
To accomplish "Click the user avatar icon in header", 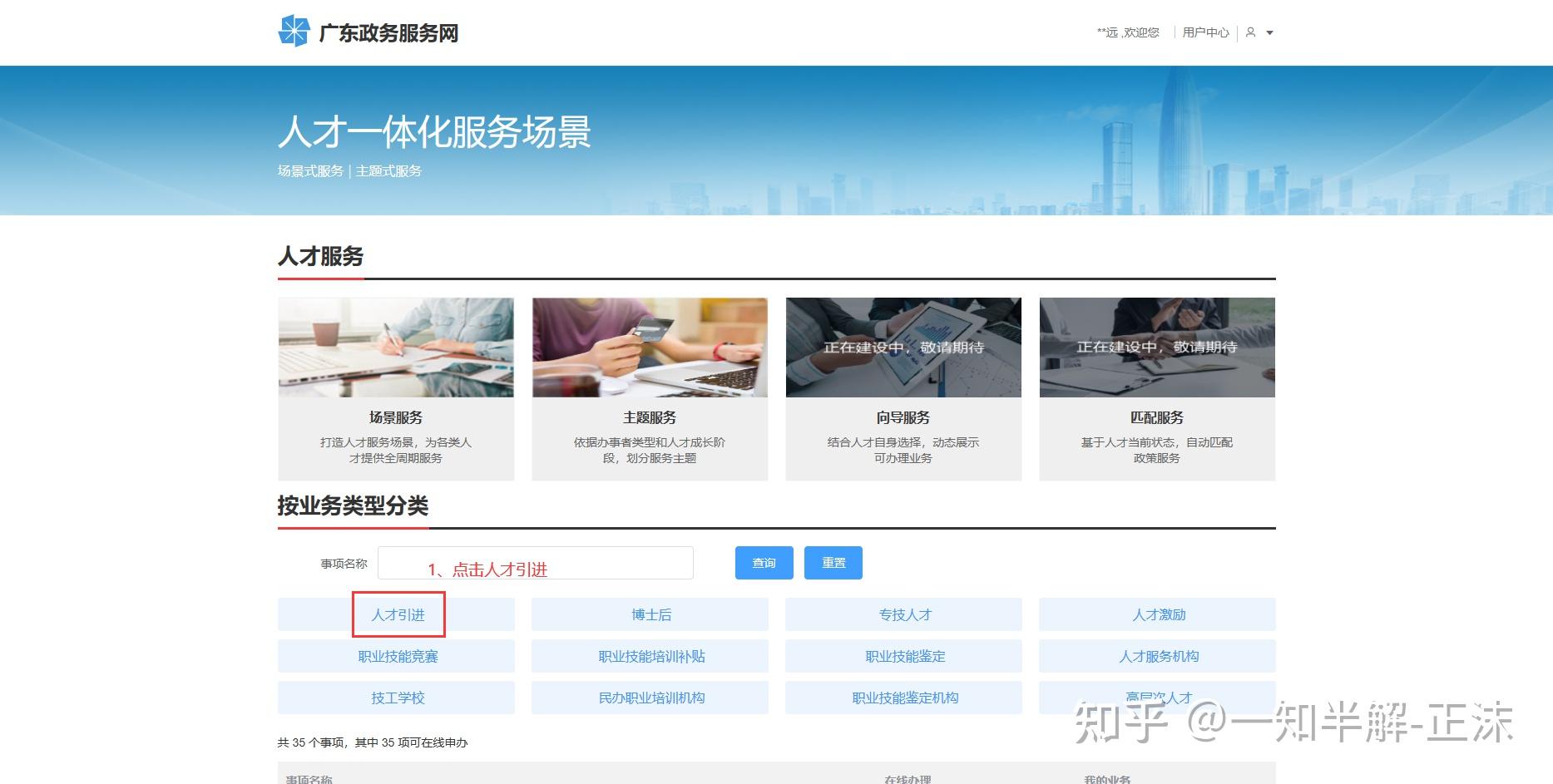I will click(1250, 32).
